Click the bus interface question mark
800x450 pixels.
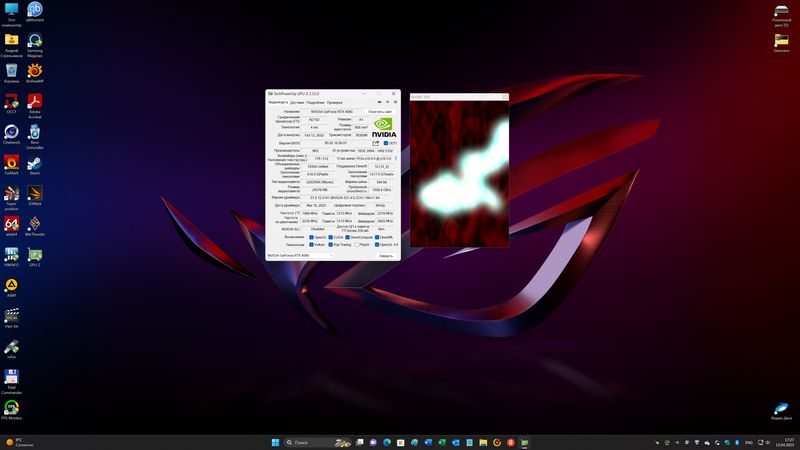[396, 159]
